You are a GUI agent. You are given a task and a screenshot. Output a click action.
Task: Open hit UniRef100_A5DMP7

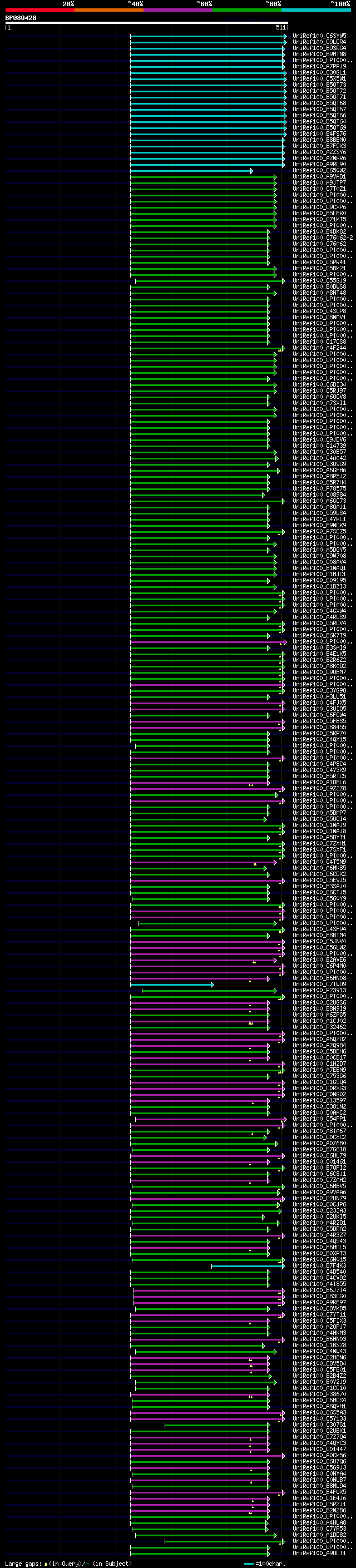319,813
